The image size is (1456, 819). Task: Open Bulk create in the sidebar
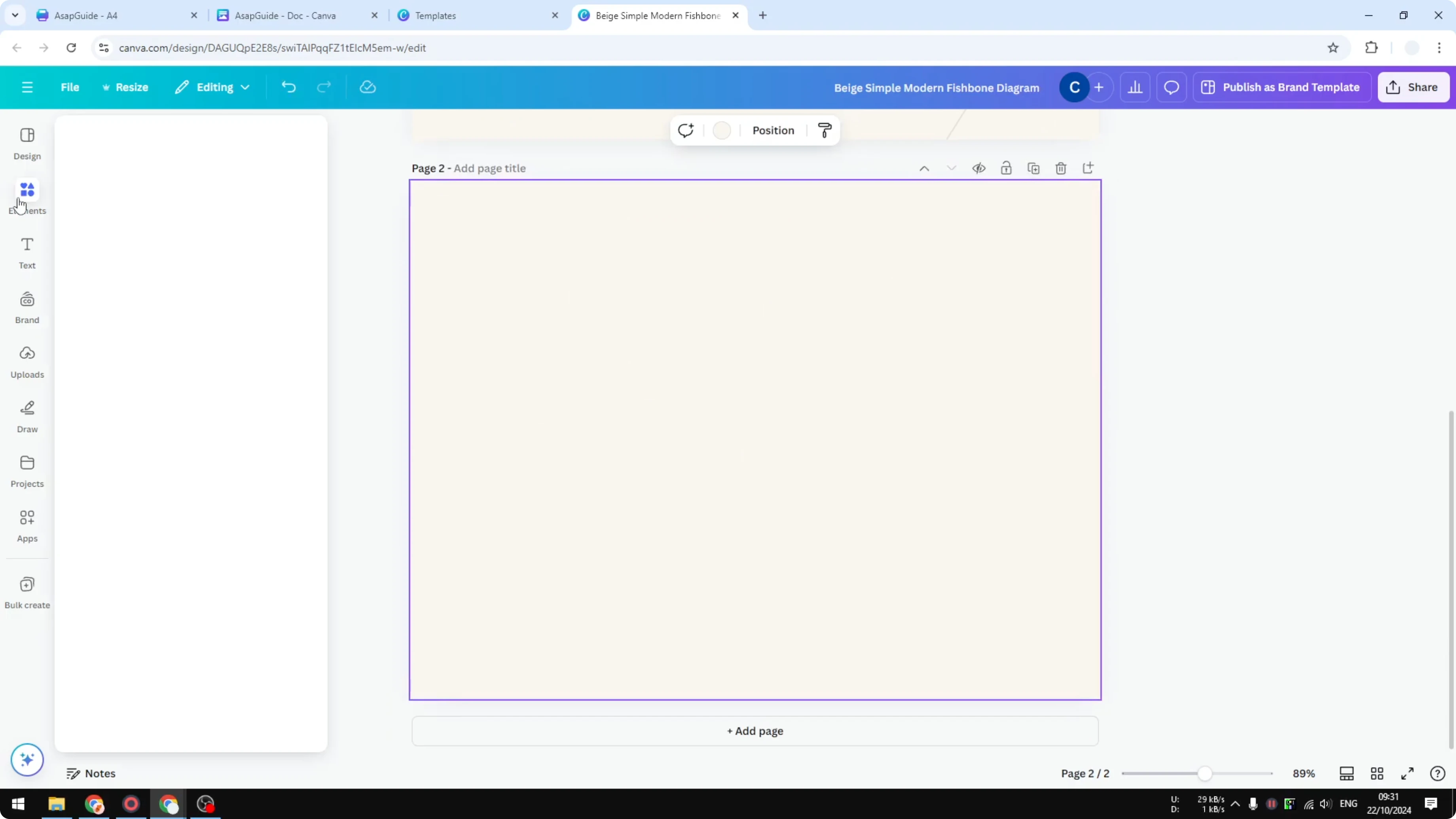[27, 591]
